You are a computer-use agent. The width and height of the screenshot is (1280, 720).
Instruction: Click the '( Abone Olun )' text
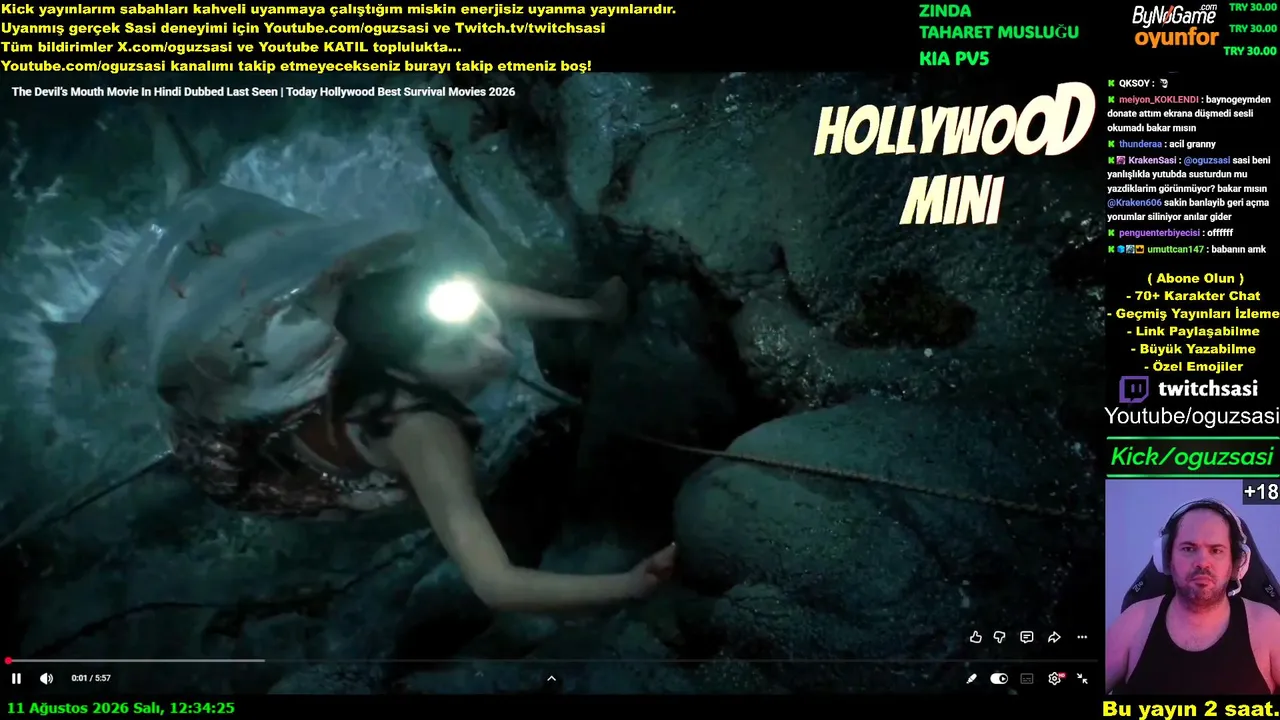coord(1195,278)
